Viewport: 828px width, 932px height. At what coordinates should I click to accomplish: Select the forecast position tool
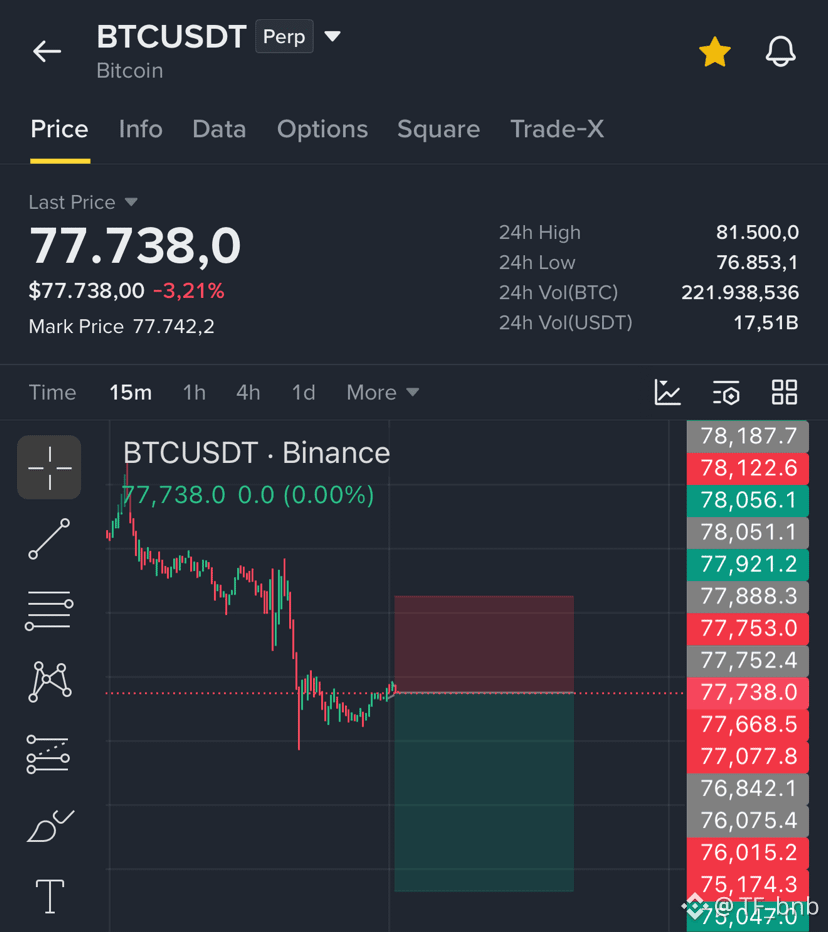tap(48, 754)
